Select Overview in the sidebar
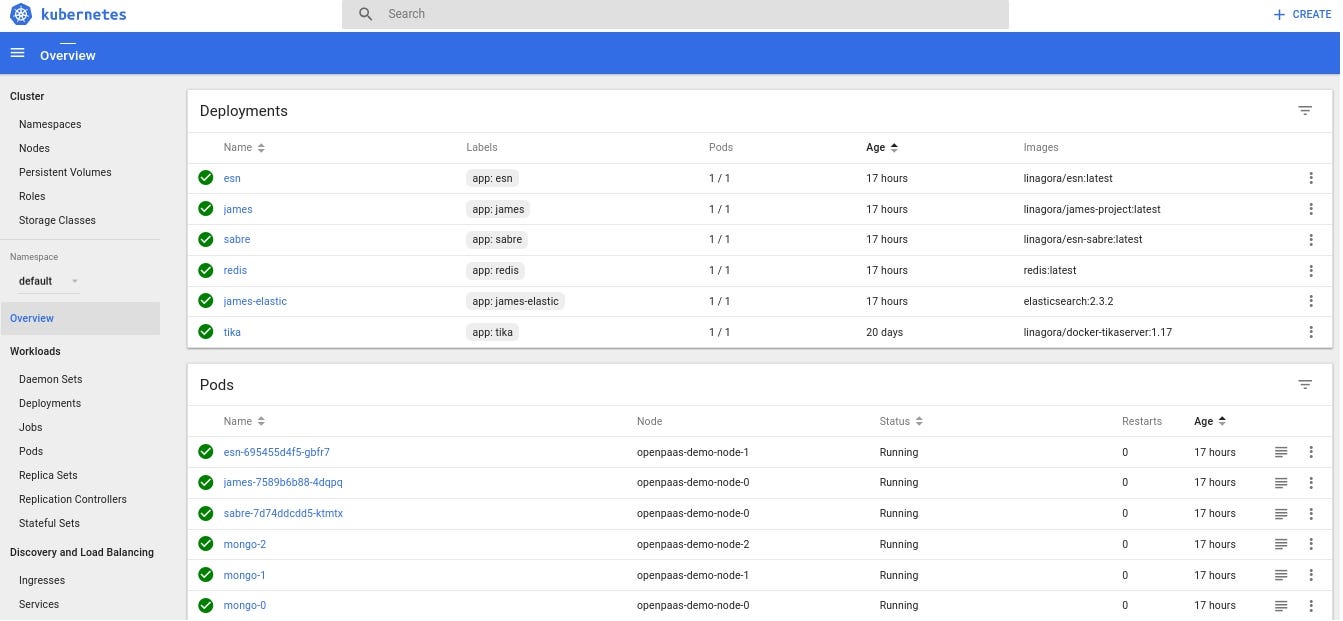 point(80,319)
